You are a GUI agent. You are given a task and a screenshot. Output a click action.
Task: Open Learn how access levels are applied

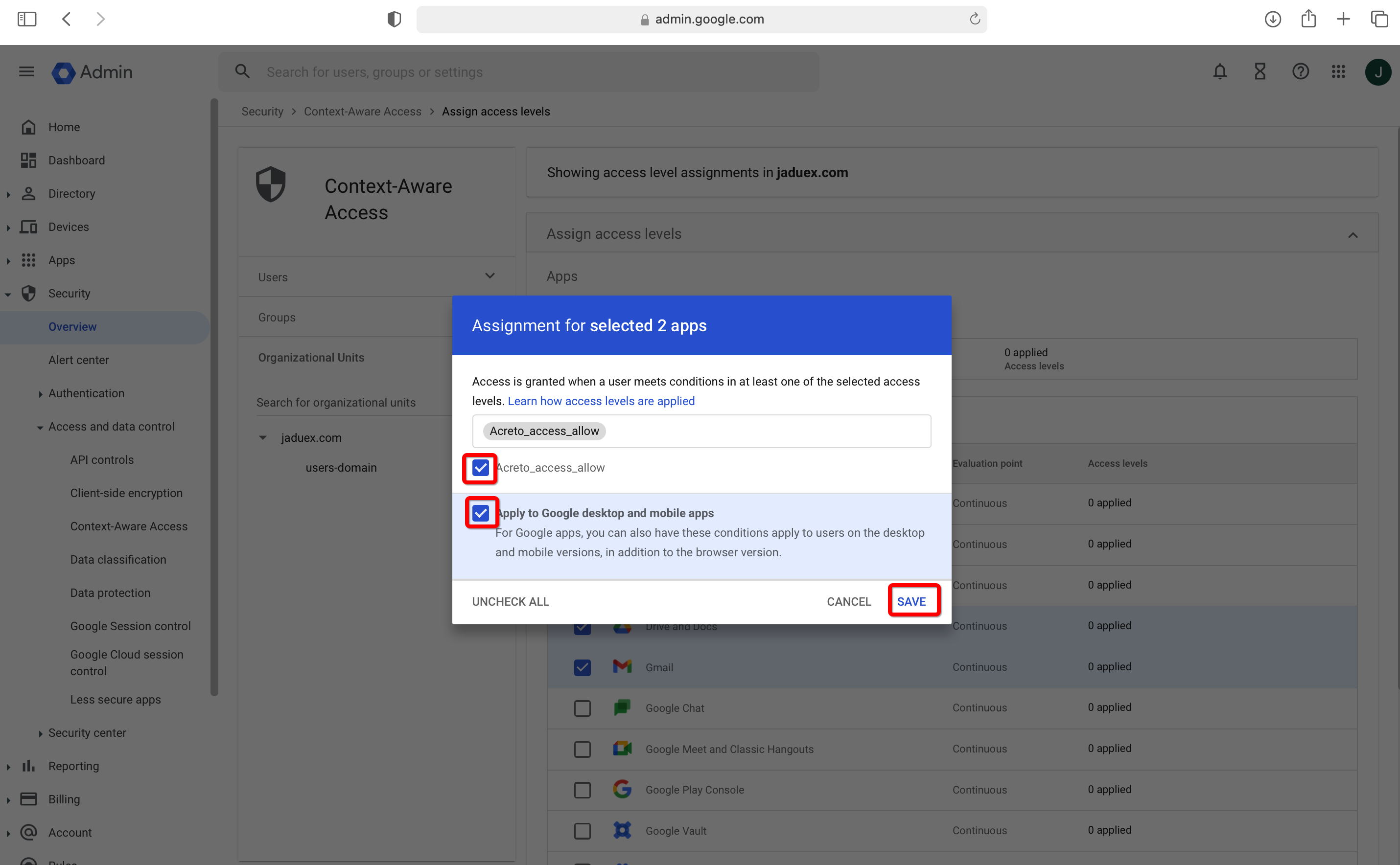601,401
